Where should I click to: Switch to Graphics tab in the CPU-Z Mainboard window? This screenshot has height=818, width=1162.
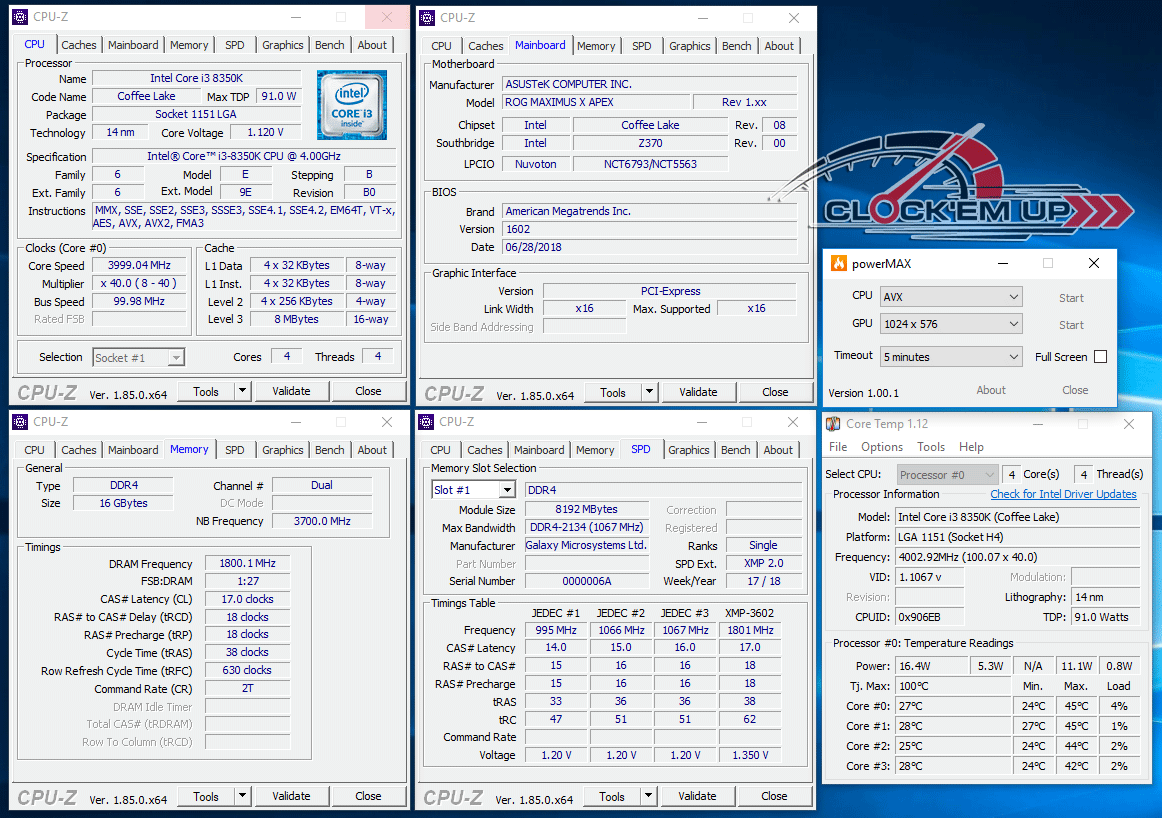click(690, 46)
